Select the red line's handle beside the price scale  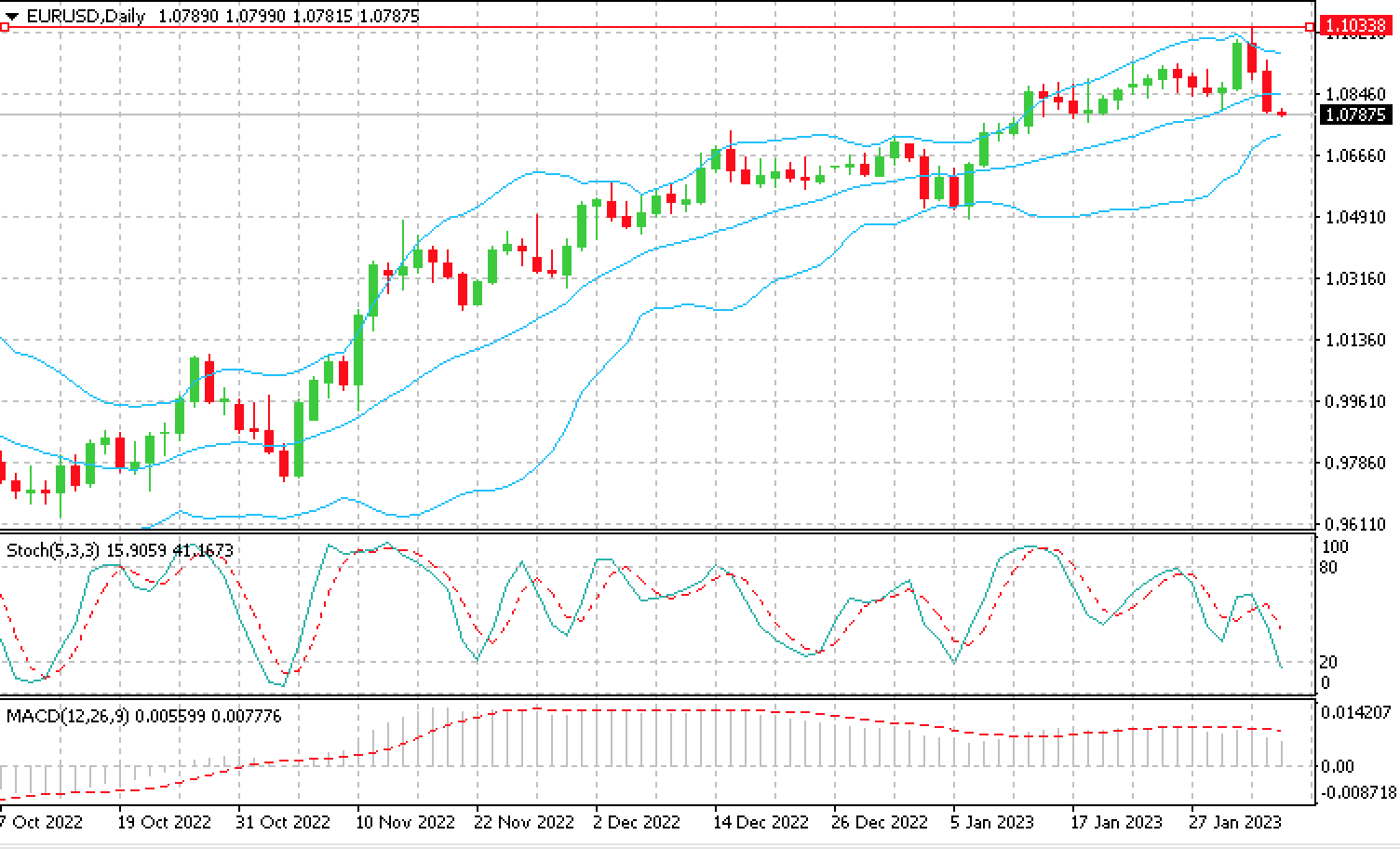1311,27
